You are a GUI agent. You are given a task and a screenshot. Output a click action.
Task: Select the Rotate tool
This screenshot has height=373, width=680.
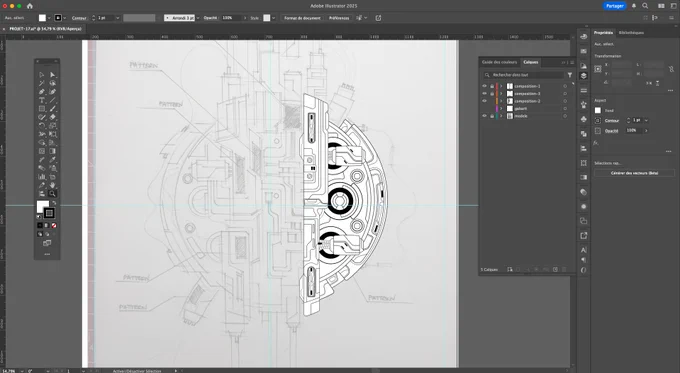pos(42,125)
